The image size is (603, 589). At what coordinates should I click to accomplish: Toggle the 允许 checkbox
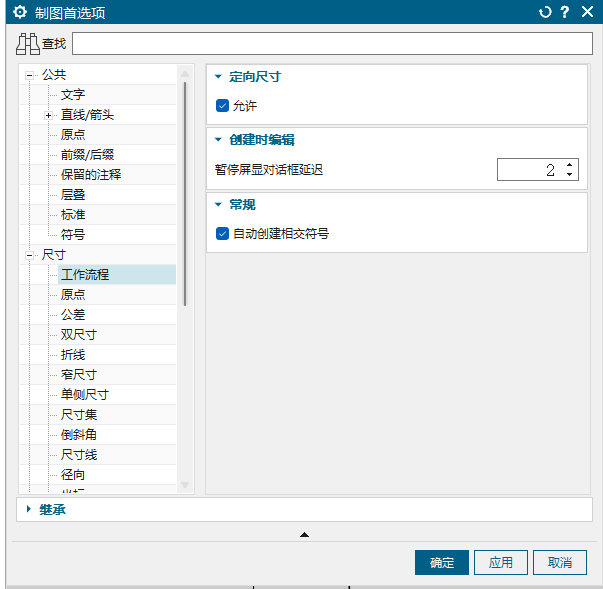[x=222, y=105]
